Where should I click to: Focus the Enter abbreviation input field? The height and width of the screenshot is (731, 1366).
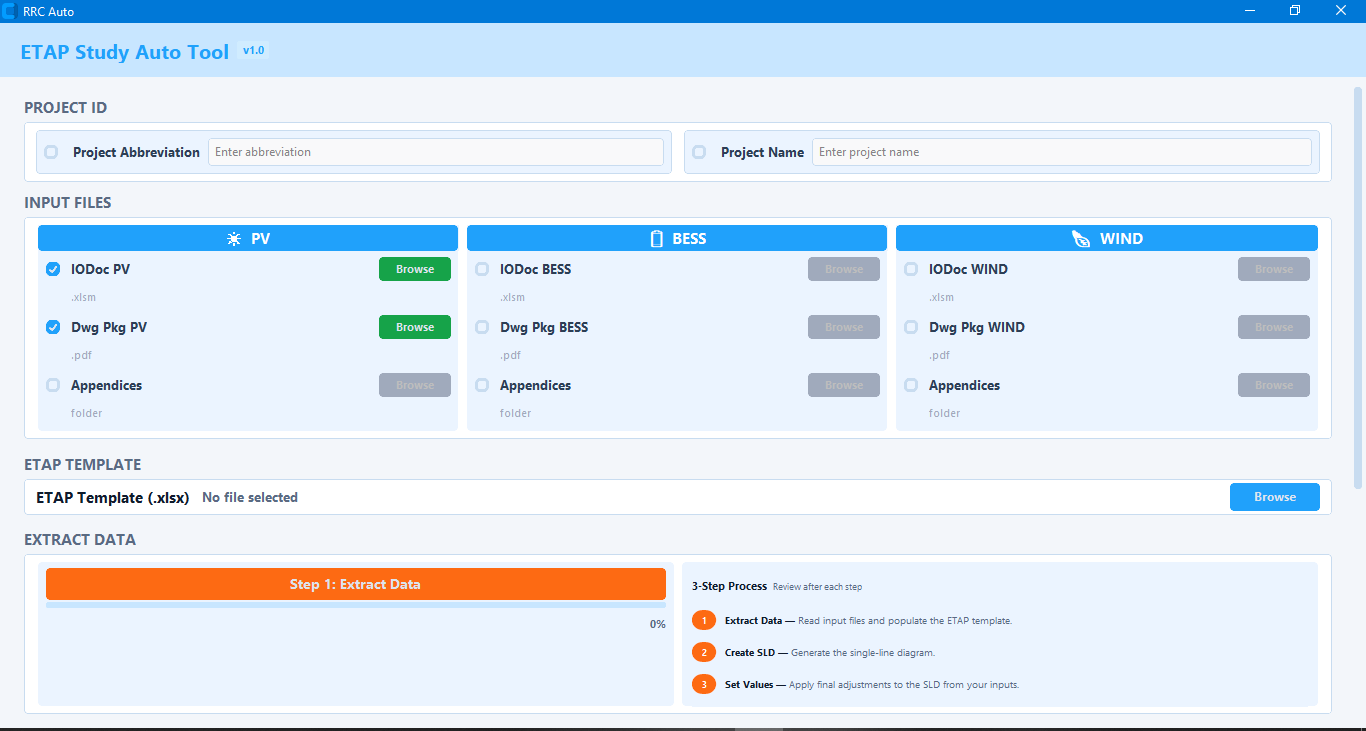(436, 152)
